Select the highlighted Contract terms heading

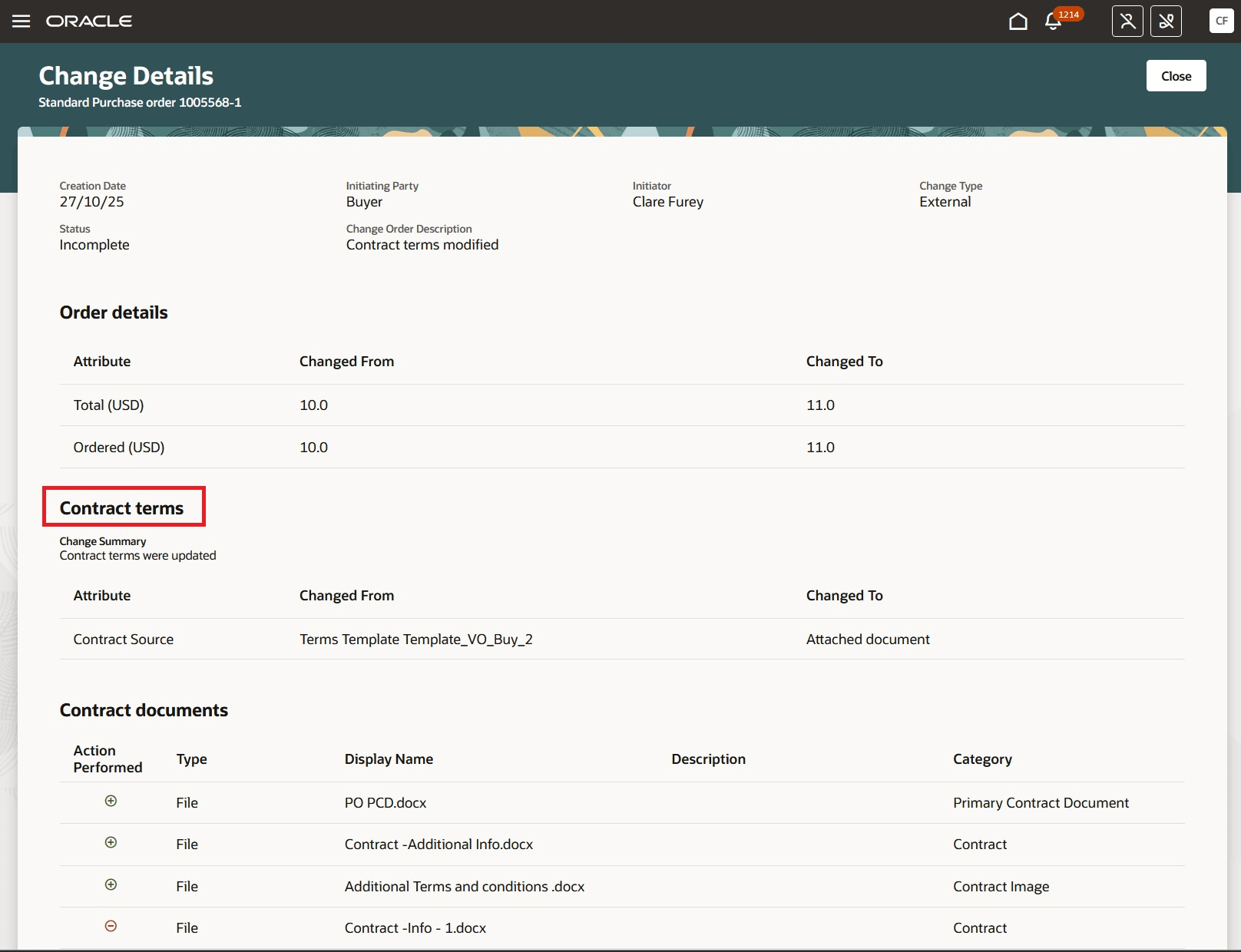[123, 507]
